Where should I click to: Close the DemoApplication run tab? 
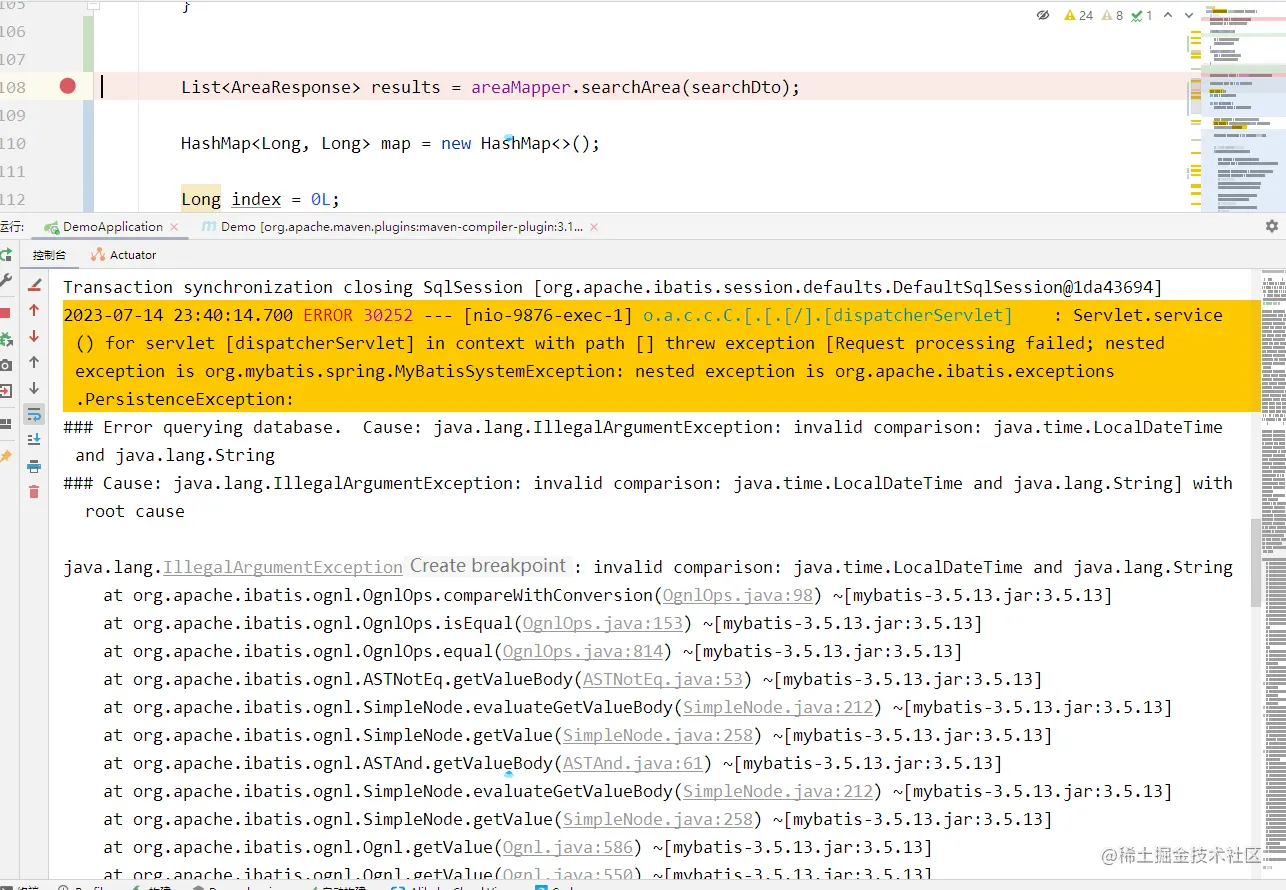175,227
